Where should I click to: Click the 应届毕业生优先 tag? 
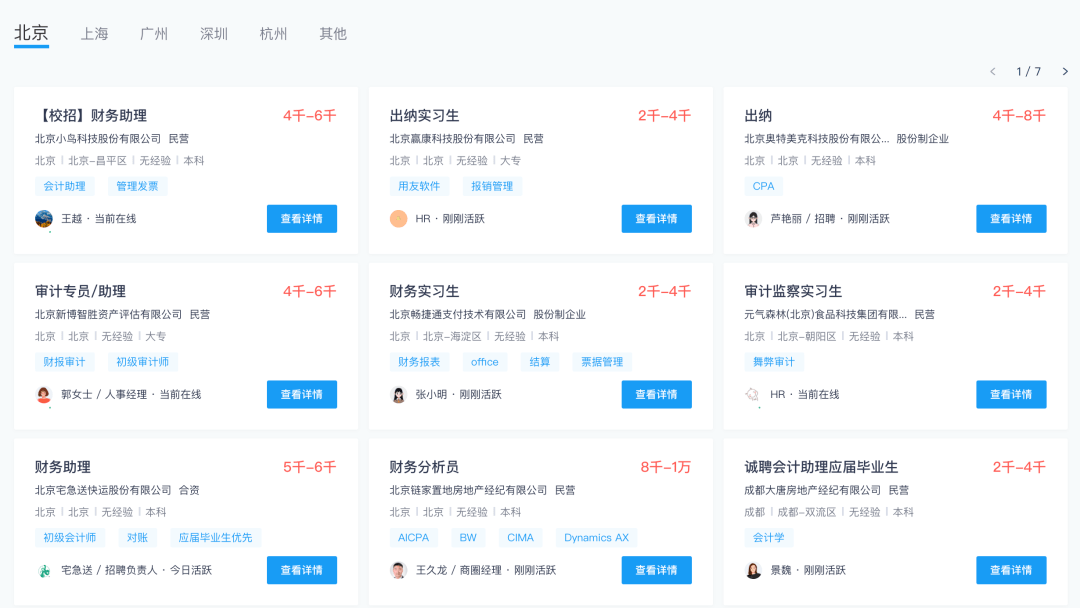(215, 537)
